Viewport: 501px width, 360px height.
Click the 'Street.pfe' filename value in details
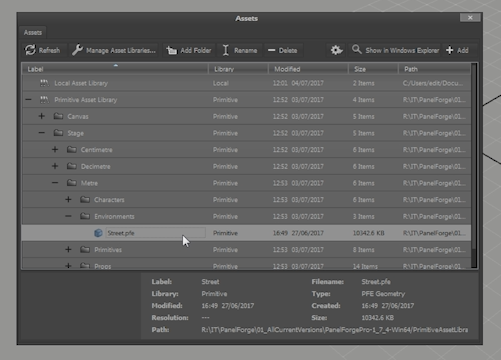[x=376, y=282]
